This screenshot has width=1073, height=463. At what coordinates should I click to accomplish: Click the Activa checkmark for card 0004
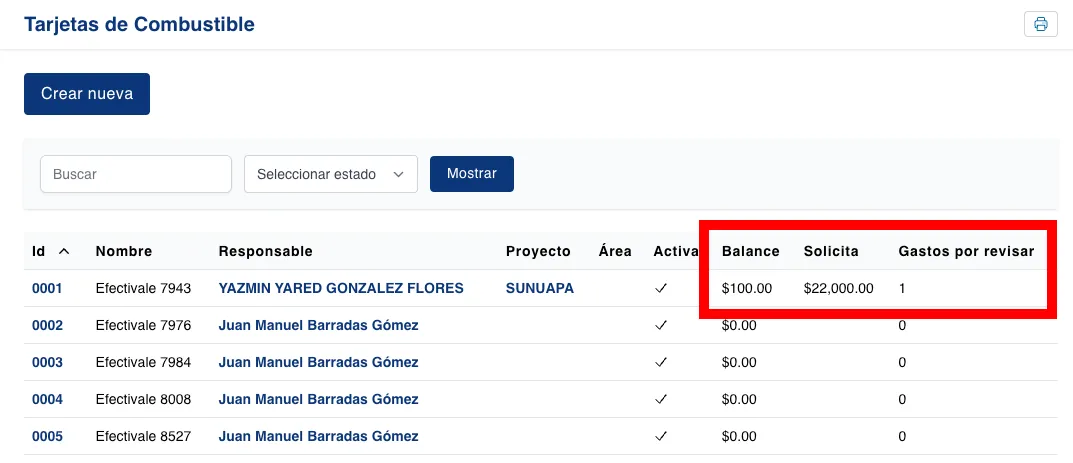pos(660,399)
